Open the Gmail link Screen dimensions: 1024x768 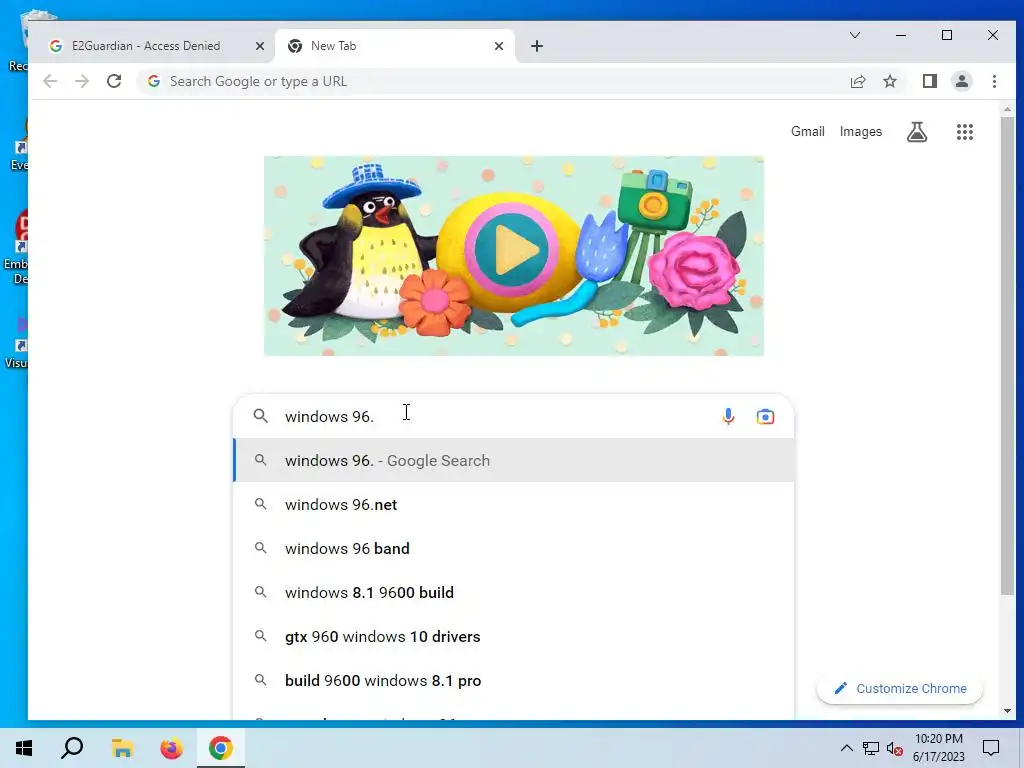click(x=808, y=131)
